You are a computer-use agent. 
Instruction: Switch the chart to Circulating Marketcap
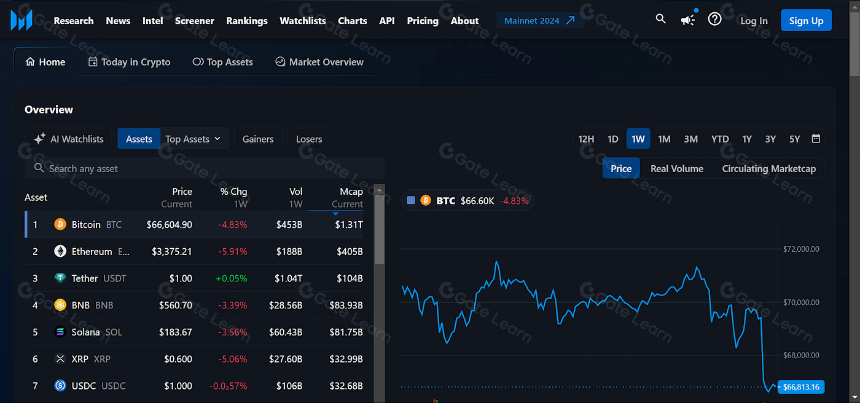pos(769,168)
